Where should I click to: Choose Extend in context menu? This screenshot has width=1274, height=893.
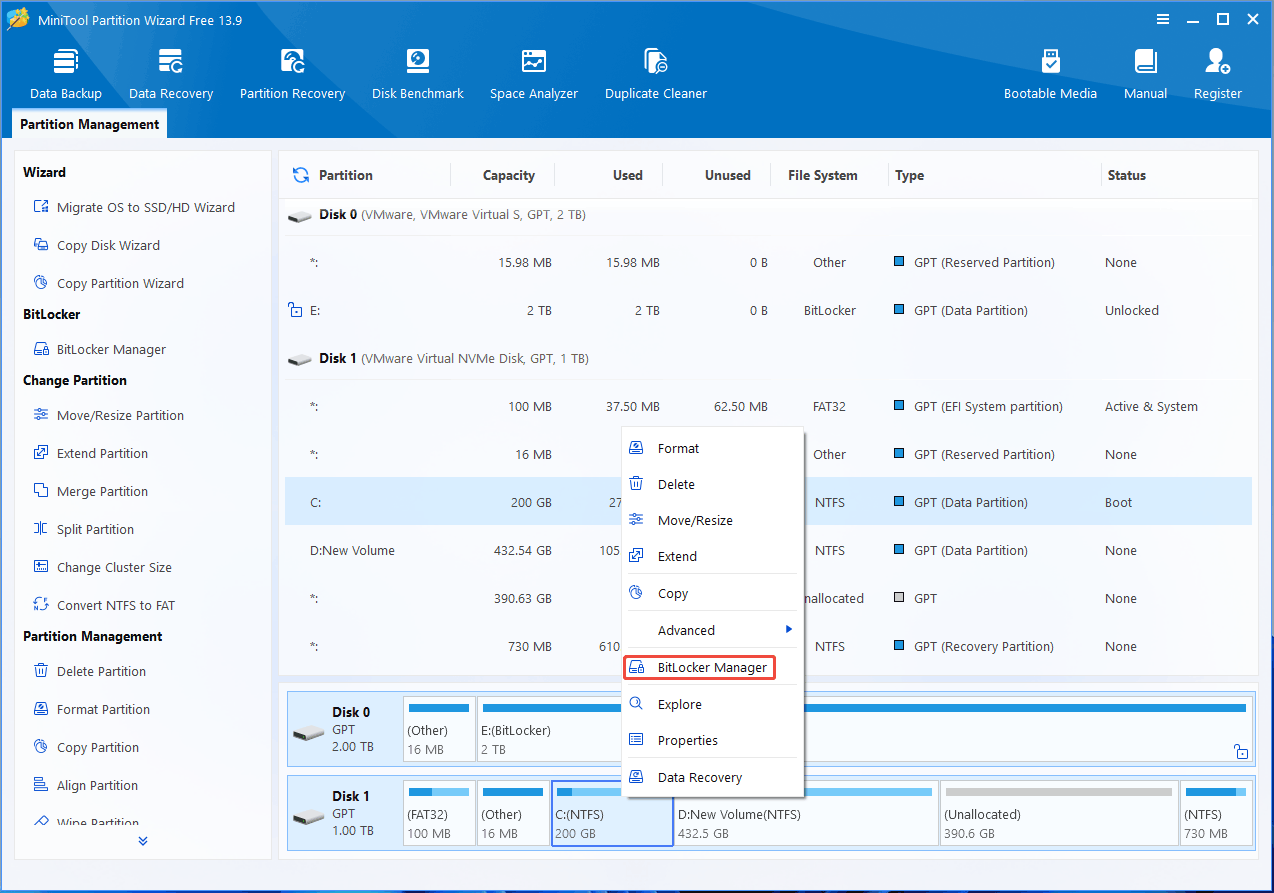tap(712, 556)
